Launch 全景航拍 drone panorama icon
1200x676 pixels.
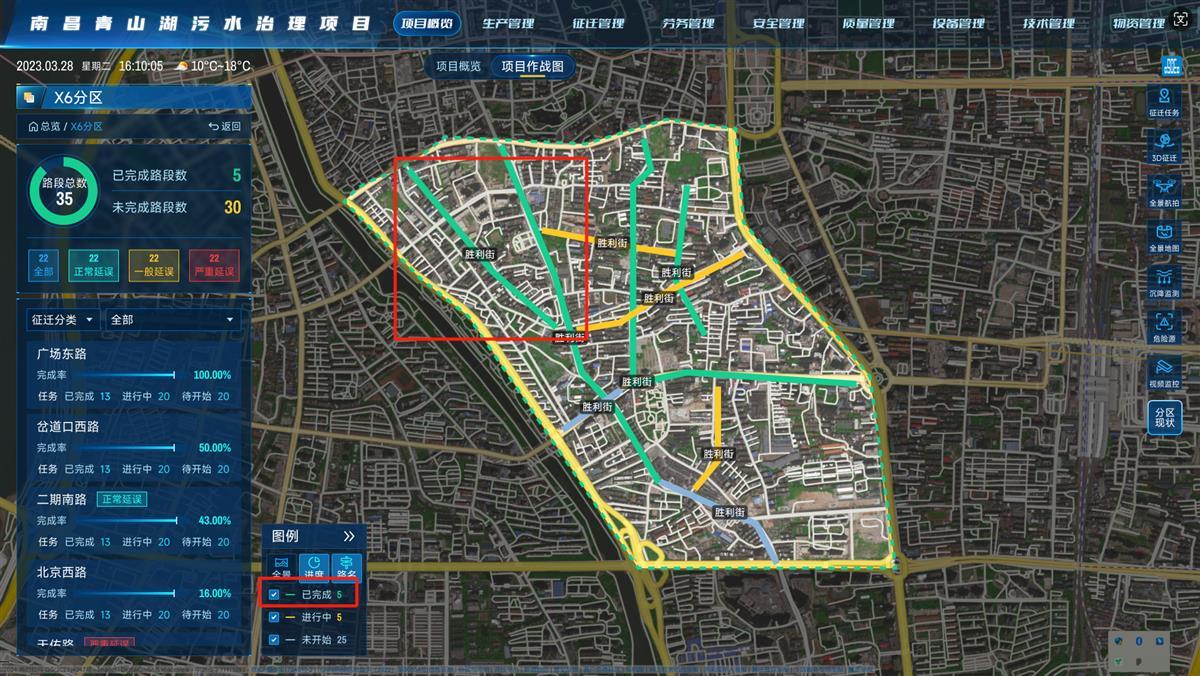pos(1165,192)
